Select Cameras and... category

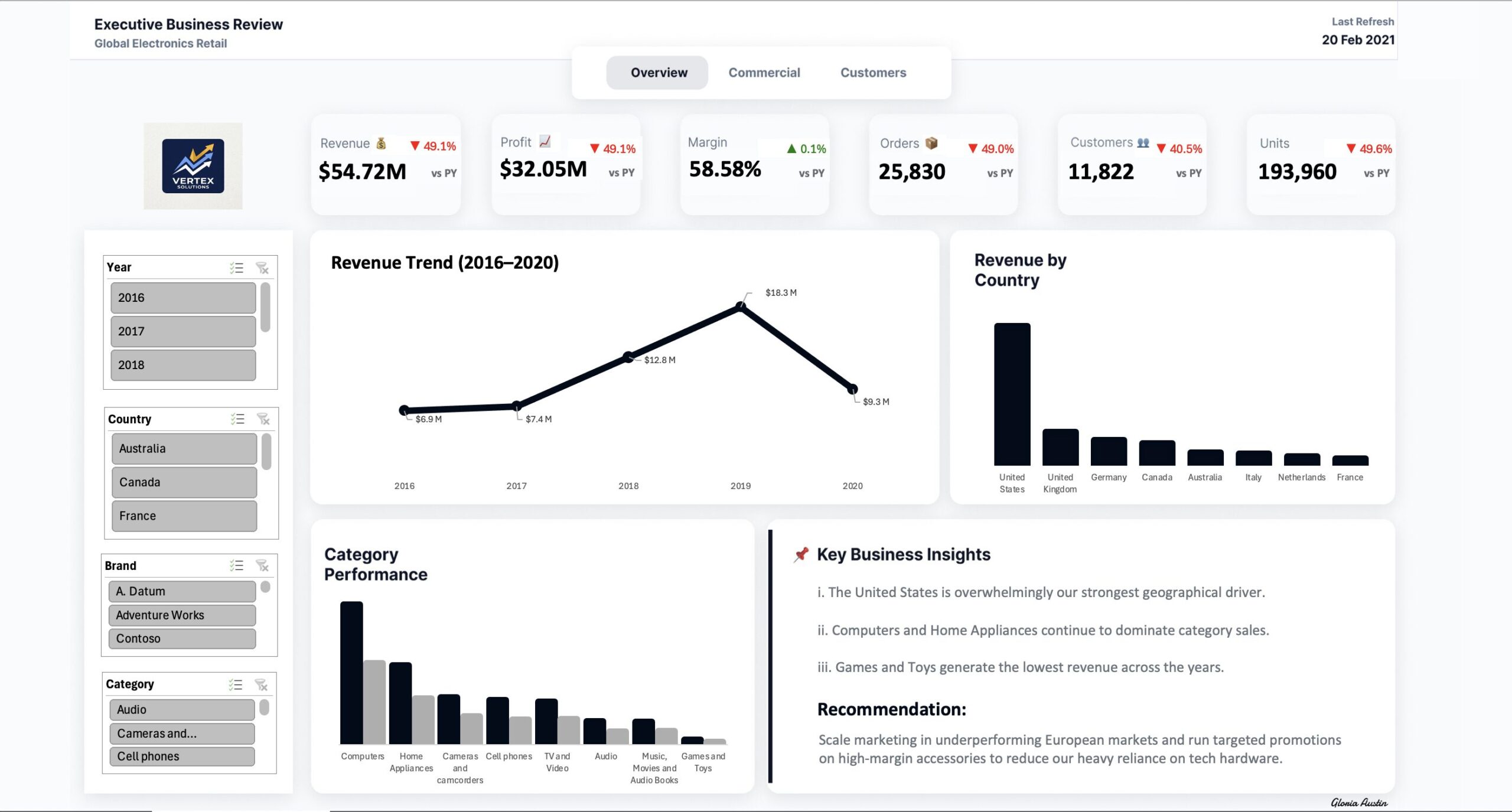[182, 733]
